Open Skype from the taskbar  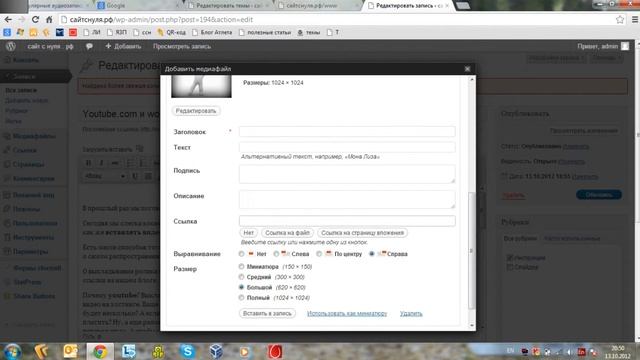point(187,351)
